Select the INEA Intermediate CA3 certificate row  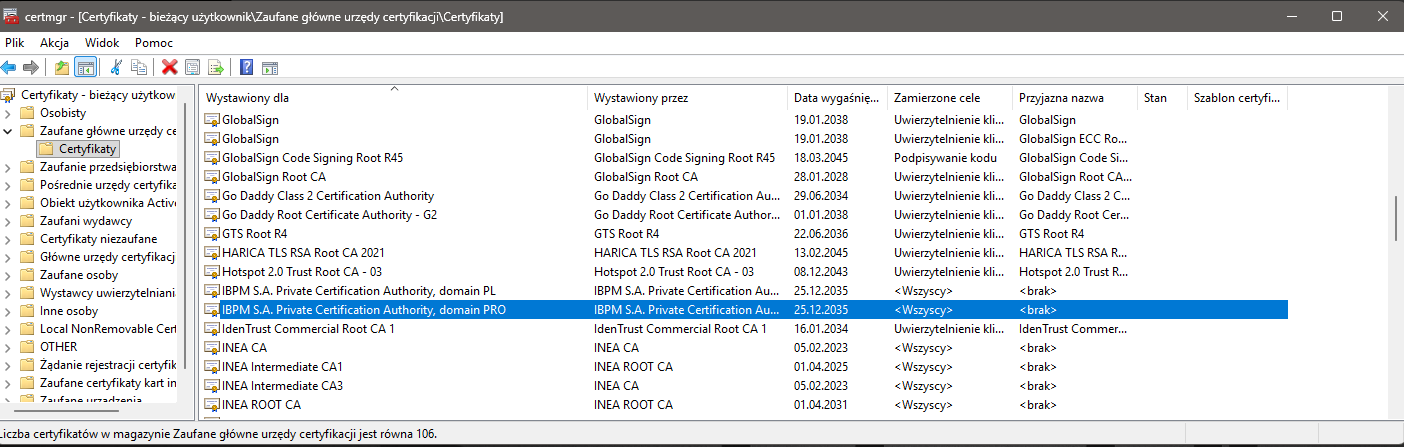click(744, 385)
